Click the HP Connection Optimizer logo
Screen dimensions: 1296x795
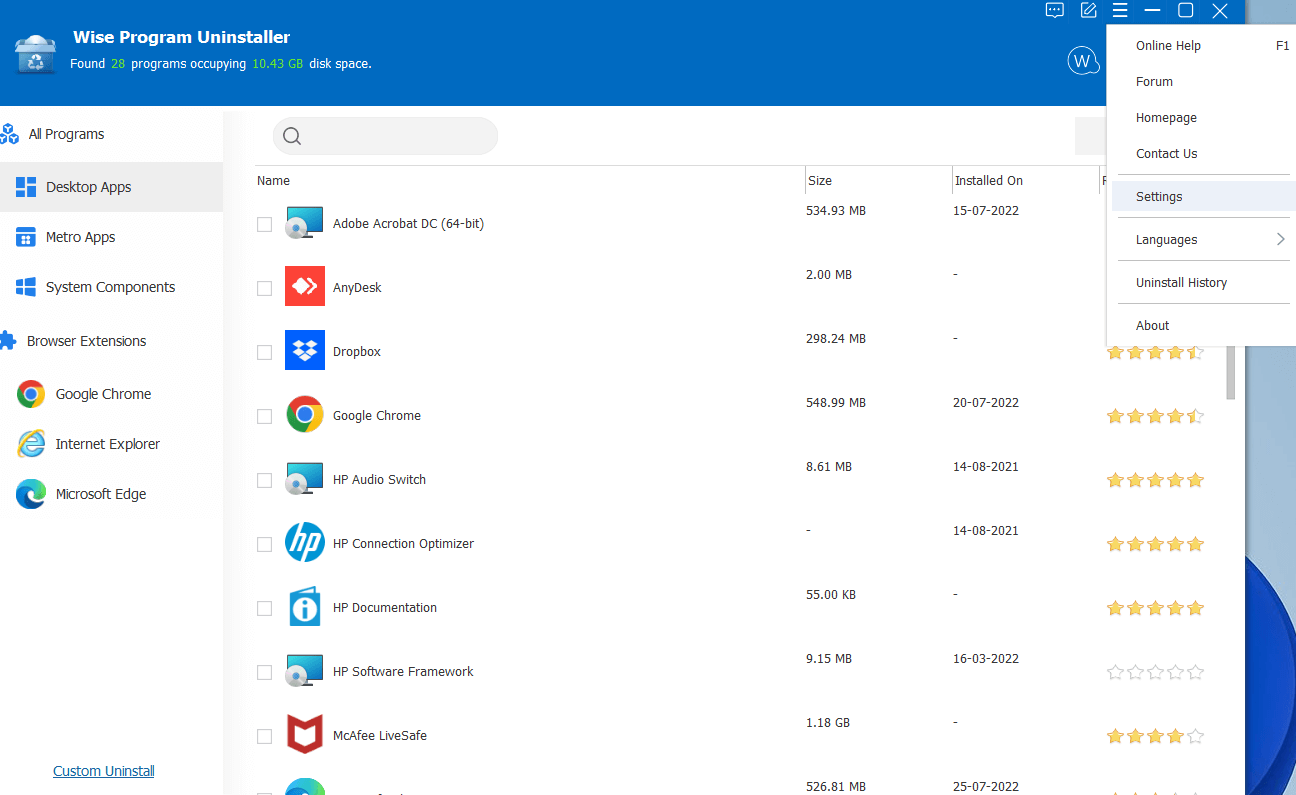304,543
